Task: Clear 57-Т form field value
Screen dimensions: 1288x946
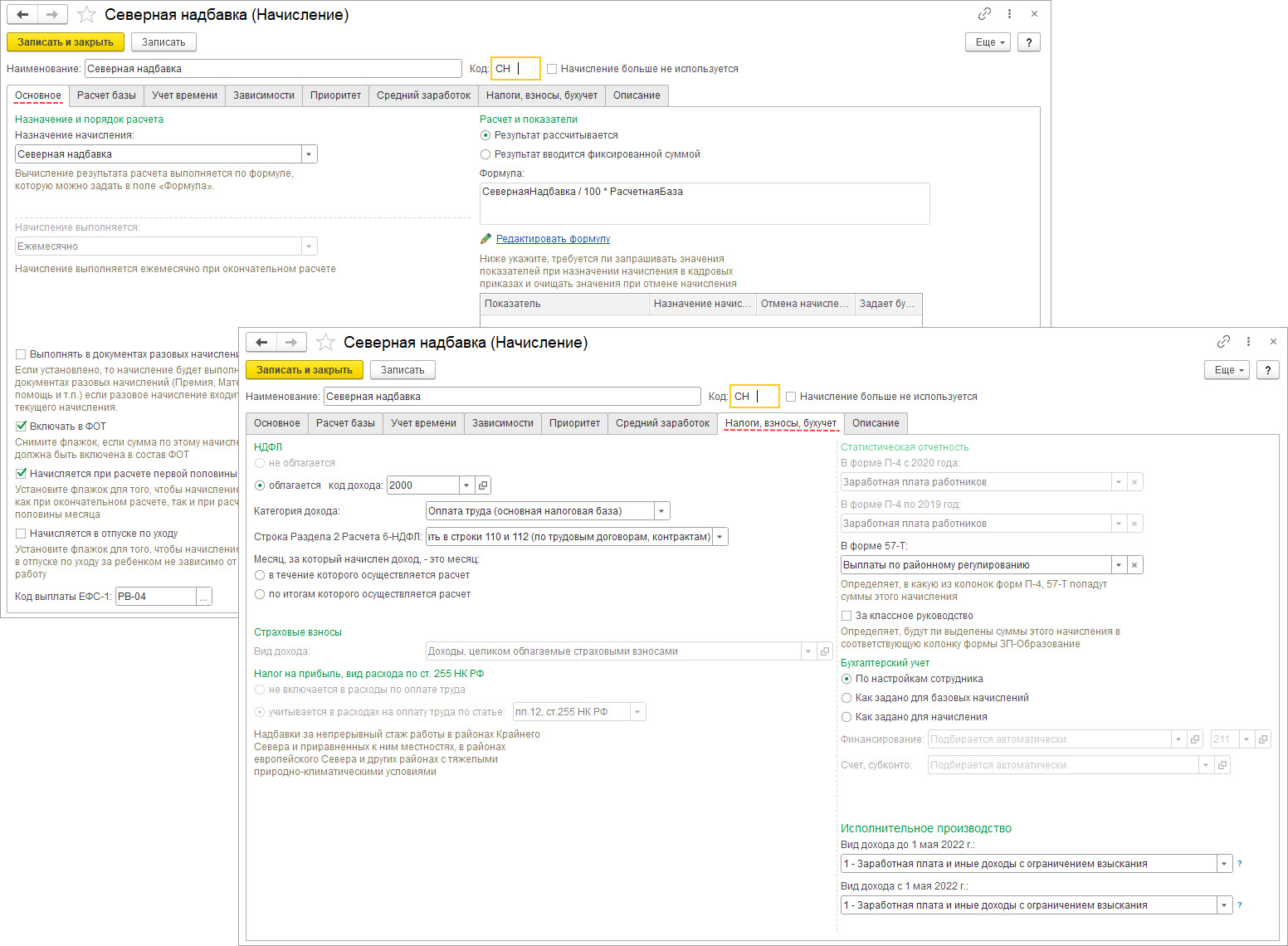Action: point(1134,565)
